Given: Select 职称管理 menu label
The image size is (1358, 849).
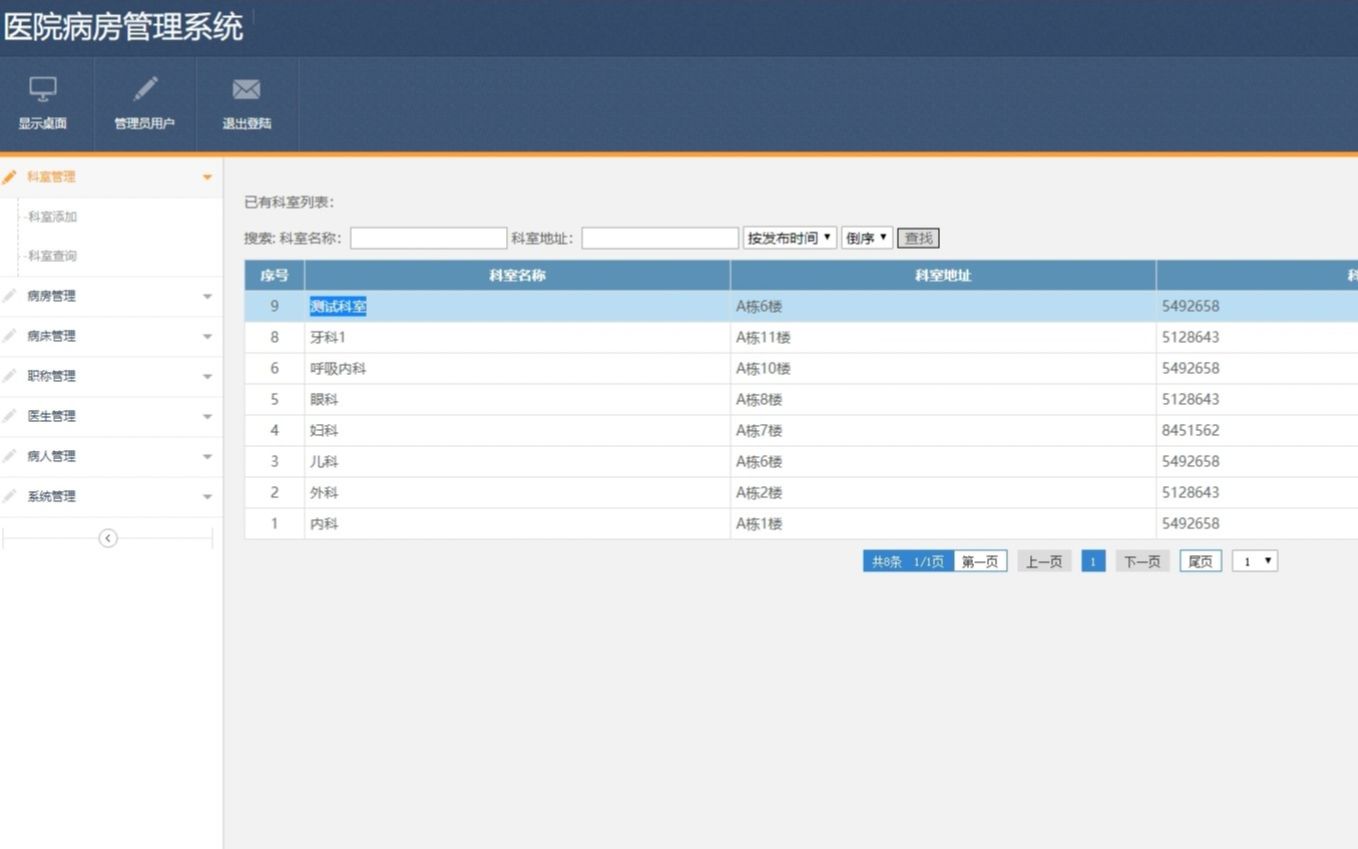Looking at the screenshot, I should click(51, 376).
